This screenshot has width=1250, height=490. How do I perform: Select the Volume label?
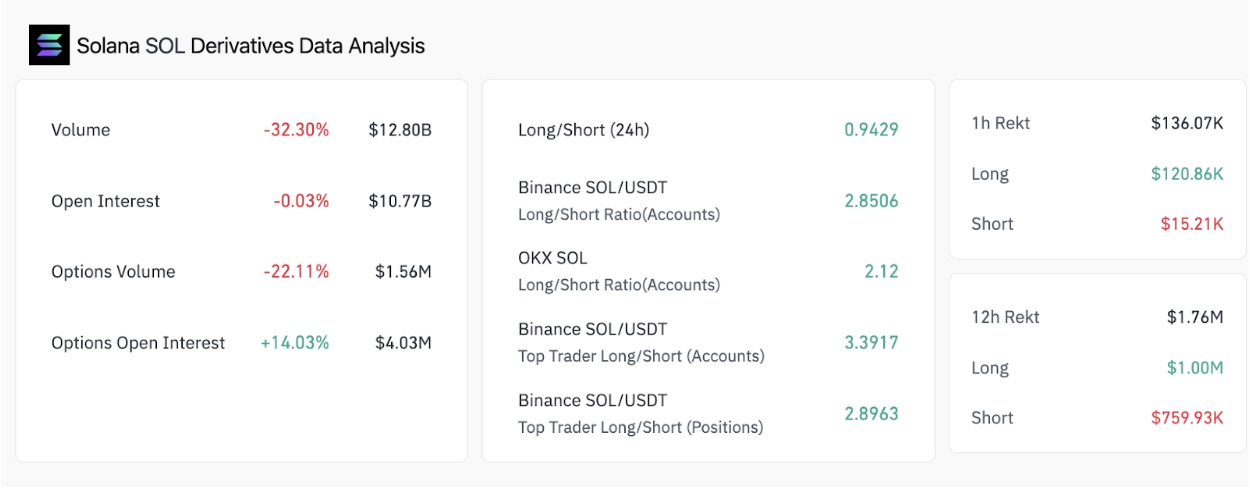point(81,130)
